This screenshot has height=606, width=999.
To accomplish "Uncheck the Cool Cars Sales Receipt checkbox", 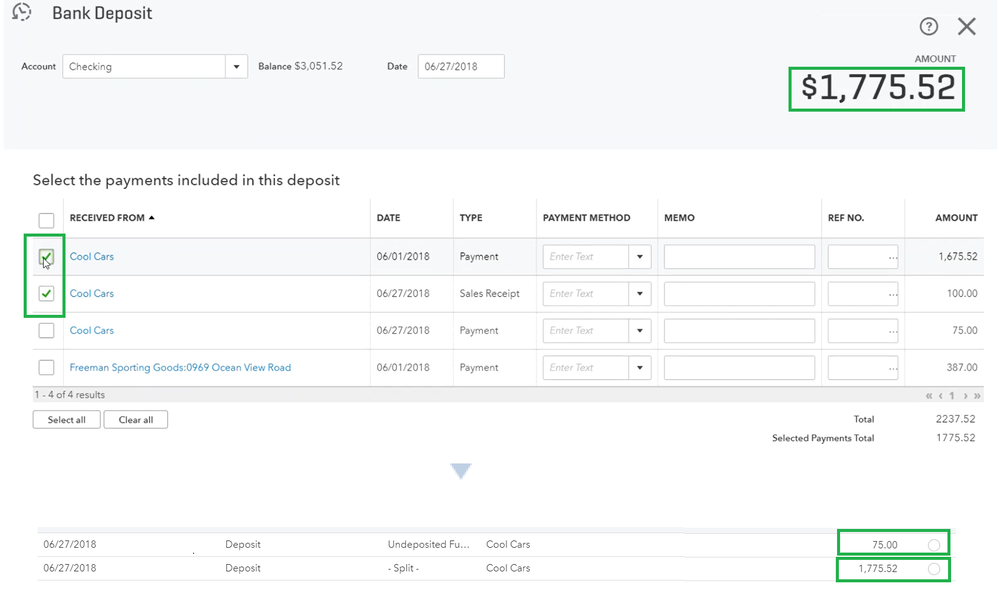I will 46,294.
